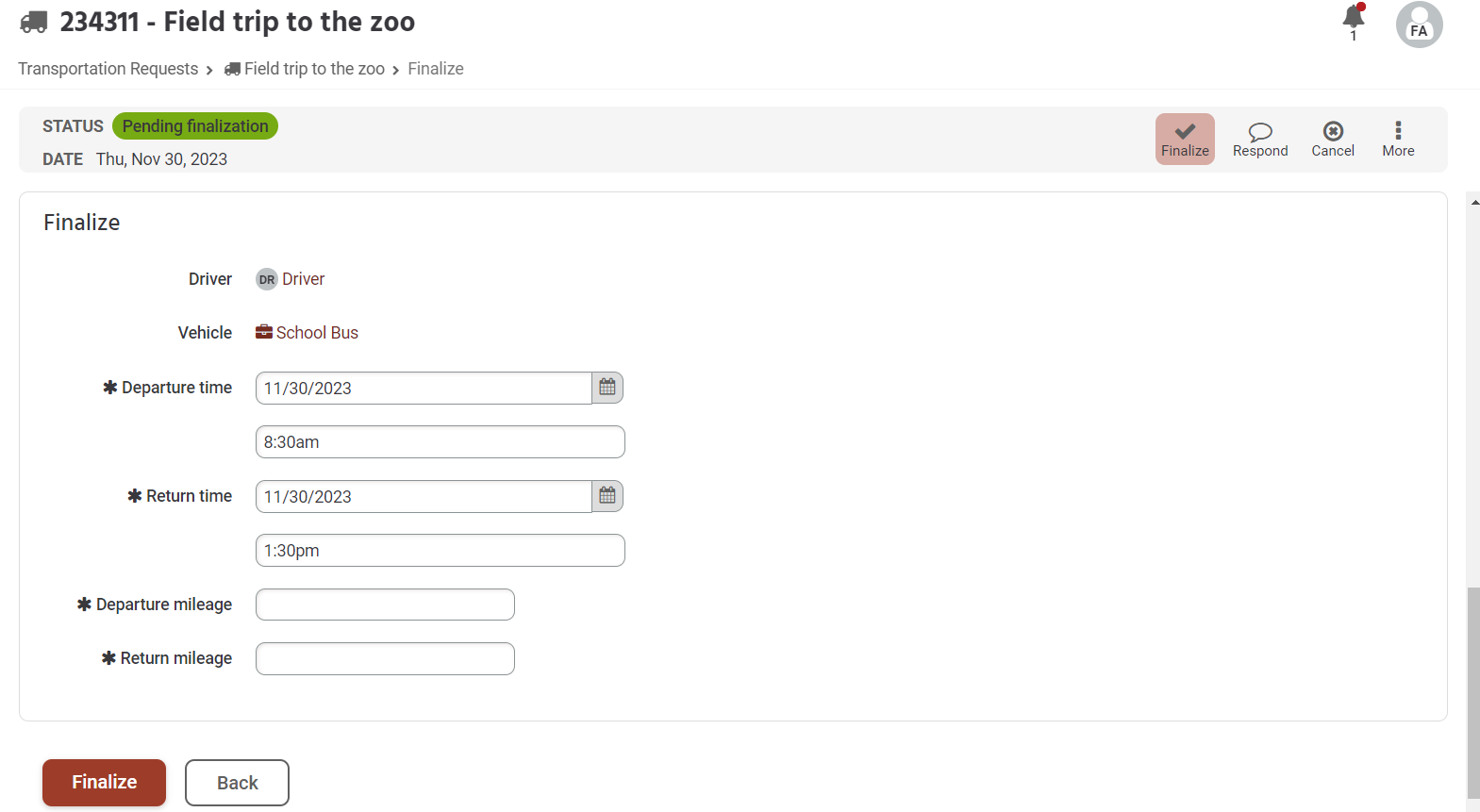This screenshot has height=812, width=1480.
Task: Open return date calendar picker
Action: 607,496
